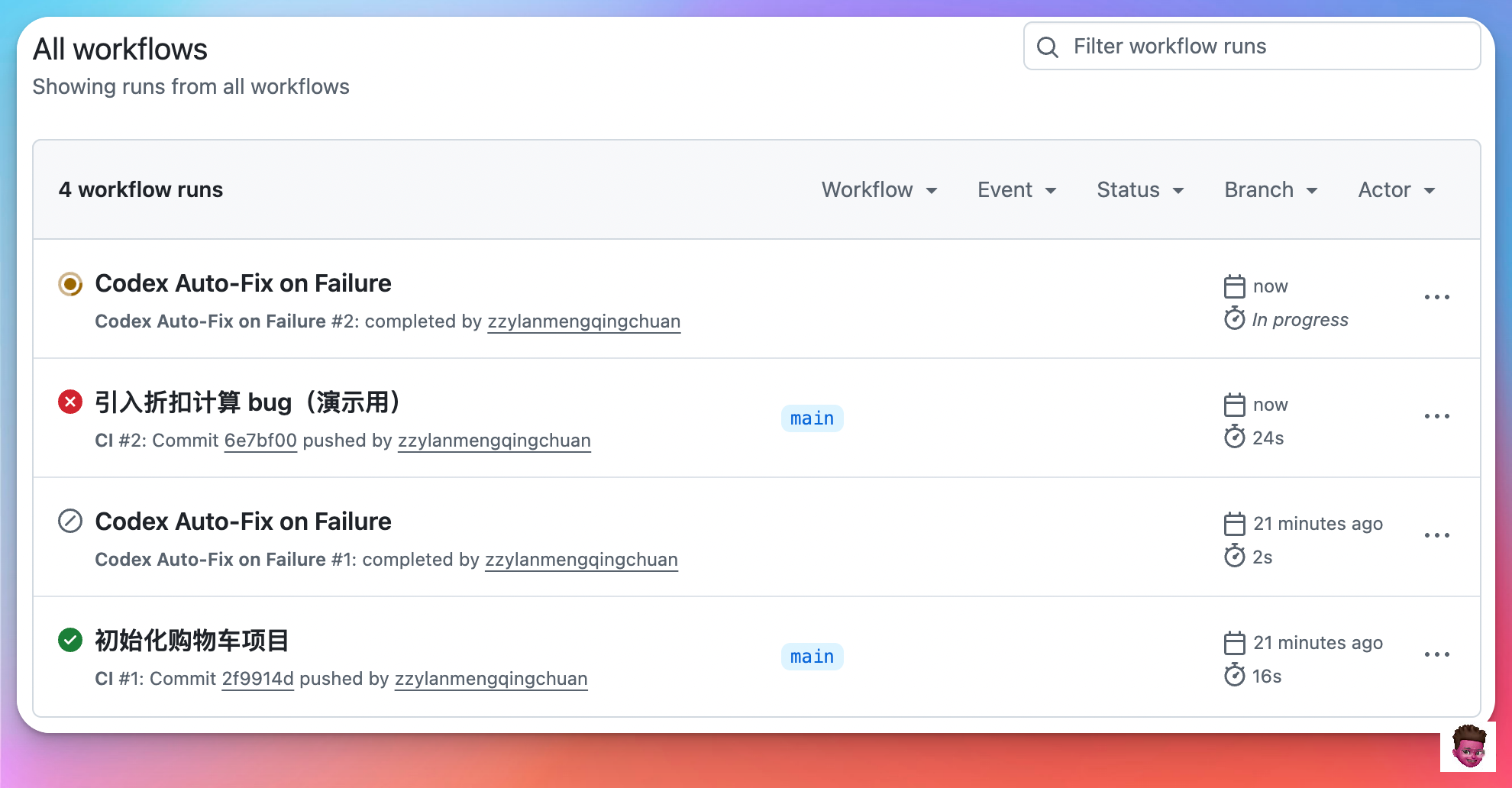Open three-dot menu for Codex Auto-Fix #1 run
1512x788 pixels.
[1437, 535]
